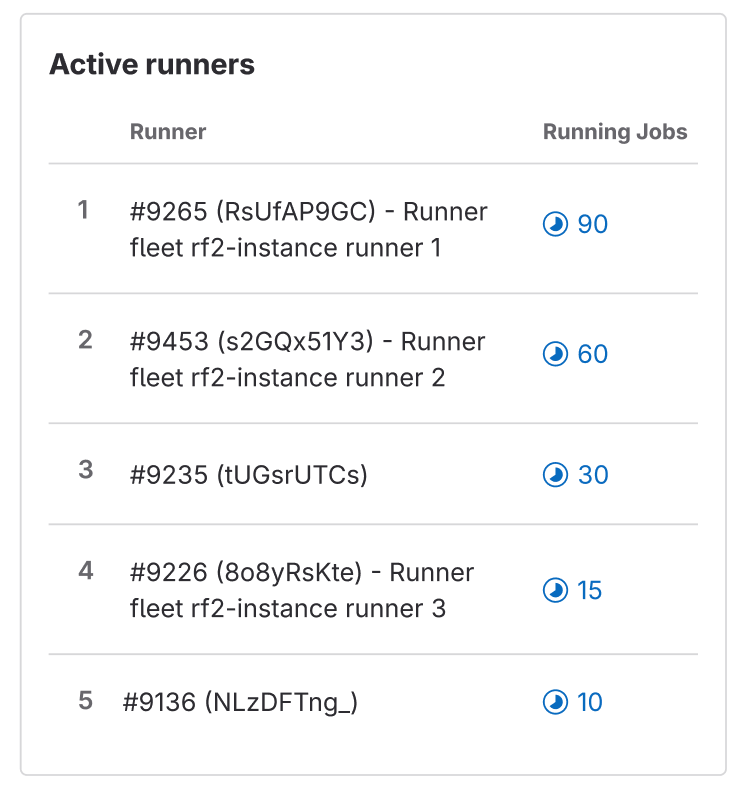Click the running status icon beside 60
Image resolution: width=745 pixels, height=789 pixels.
[555, 354]
